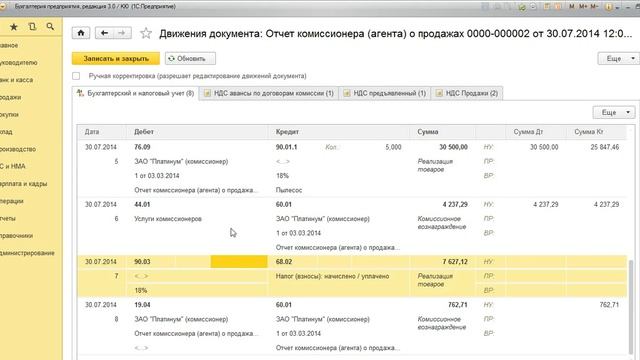Open Администрирование section in sidebar
The height and width of the screenshot is (360, 640).
point(27,253)
